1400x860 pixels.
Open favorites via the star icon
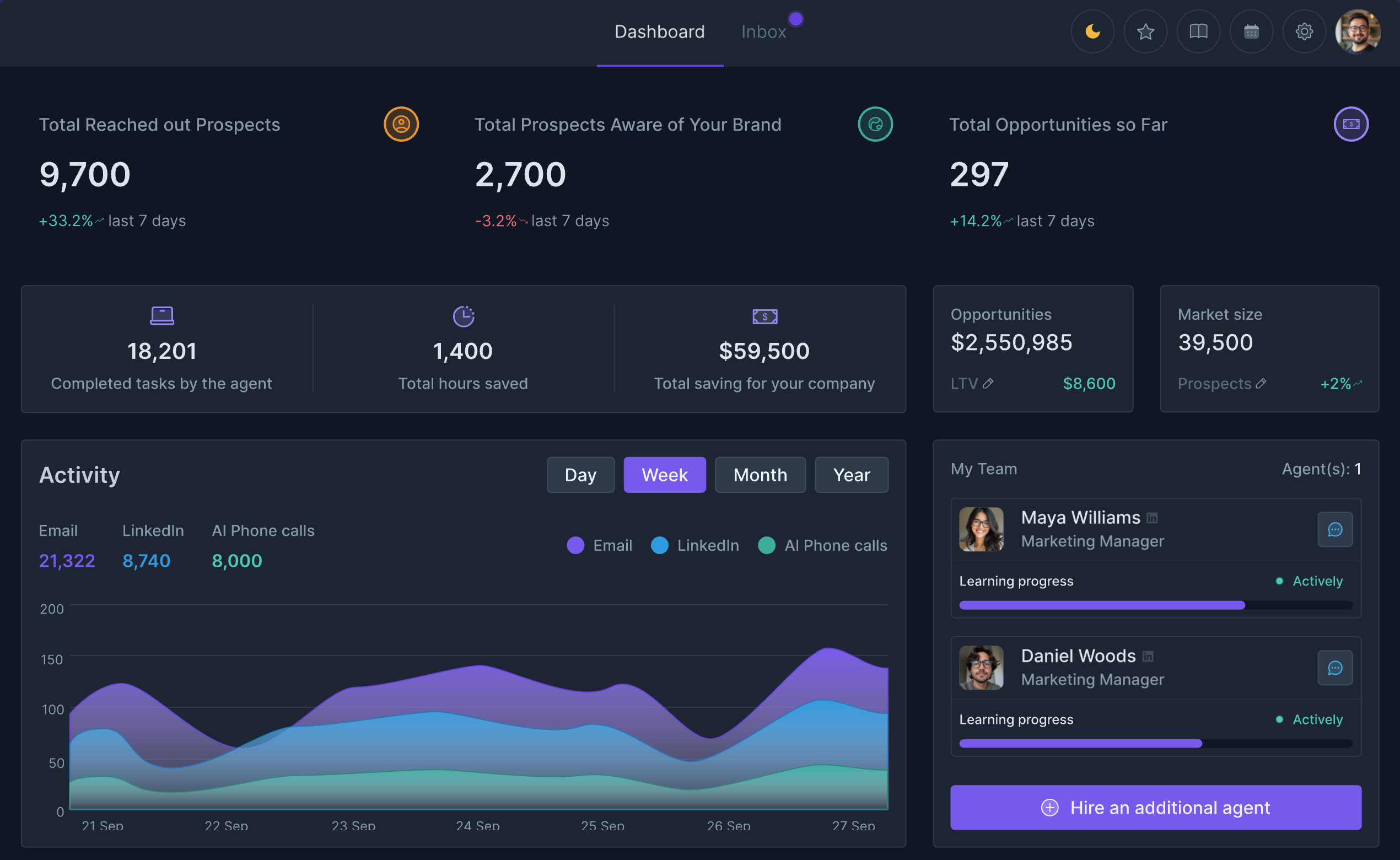[1145, 31]
